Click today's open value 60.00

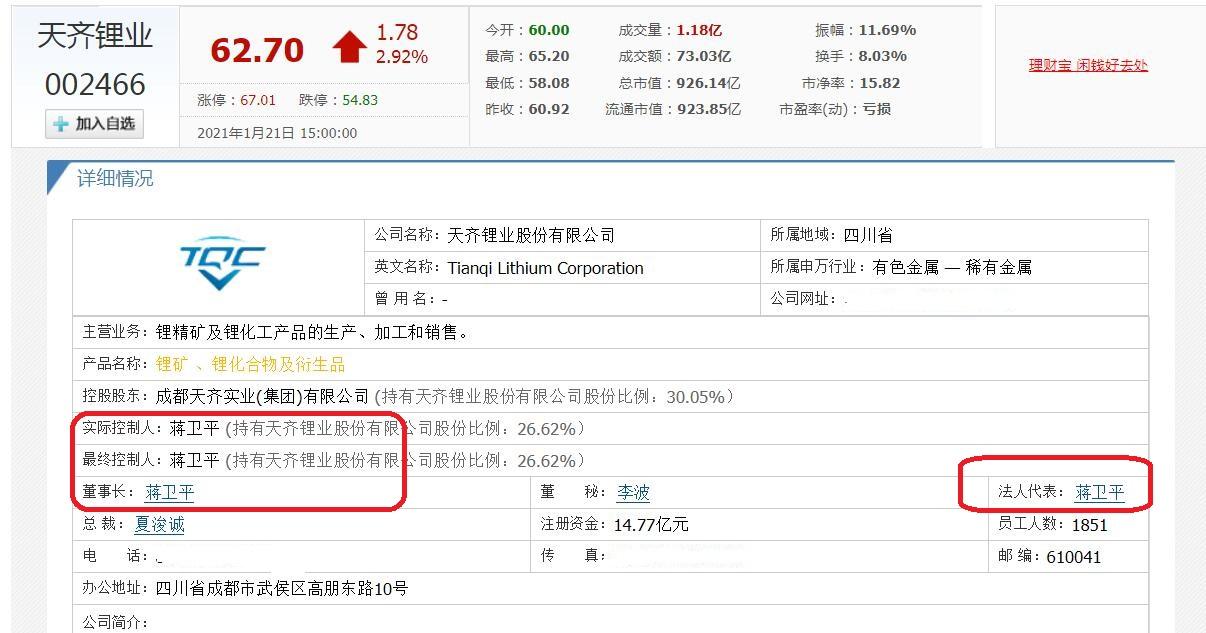click(x=549, y=30)
